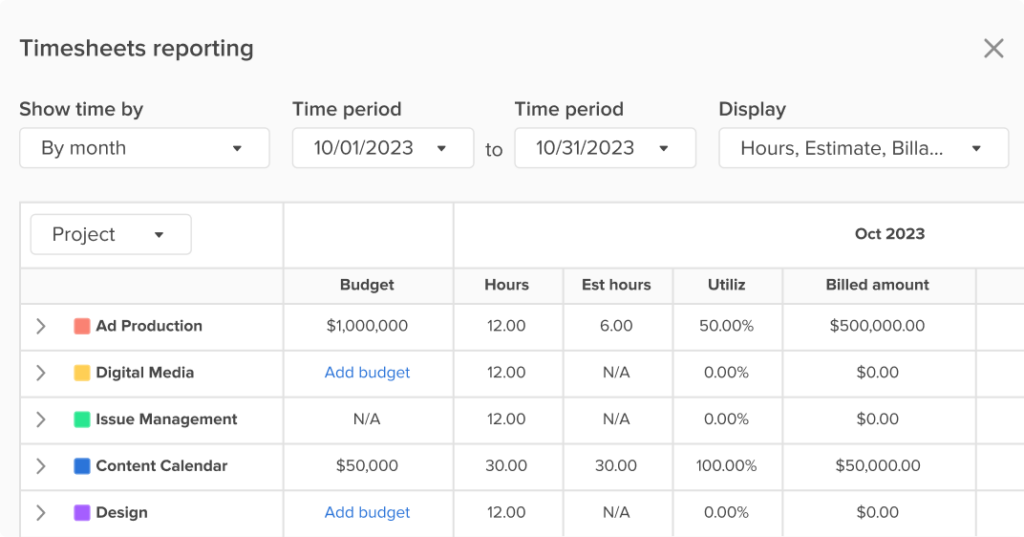This screenshot has height=537, width=1024.
Task: Click the blue Content Calendar color swatch
Action: tap(82, 466)
